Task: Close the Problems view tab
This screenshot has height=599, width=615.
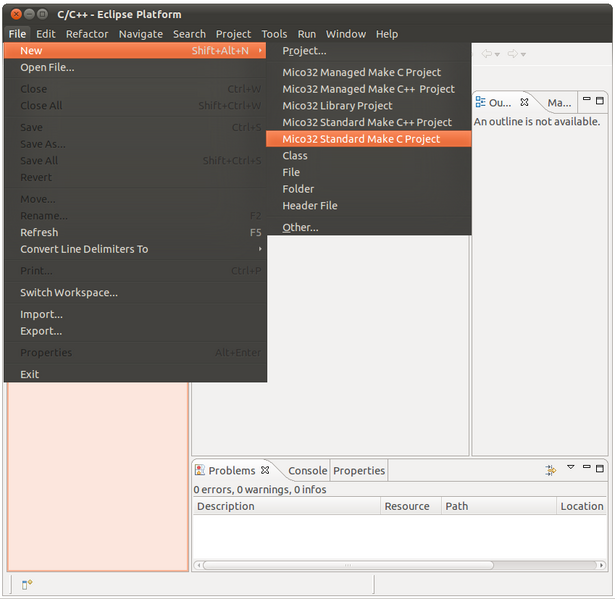Action: tap(265, 470)
